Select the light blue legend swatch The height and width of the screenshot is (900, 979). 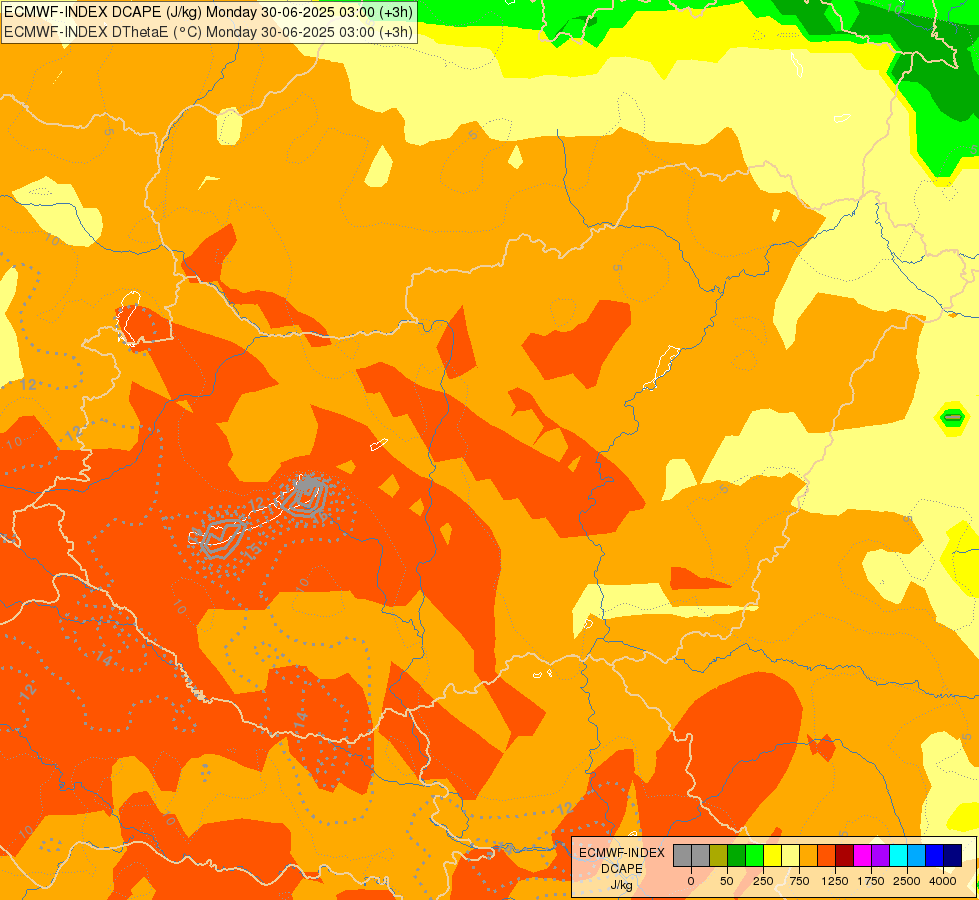pyautogui.click(x=917, y=855)
